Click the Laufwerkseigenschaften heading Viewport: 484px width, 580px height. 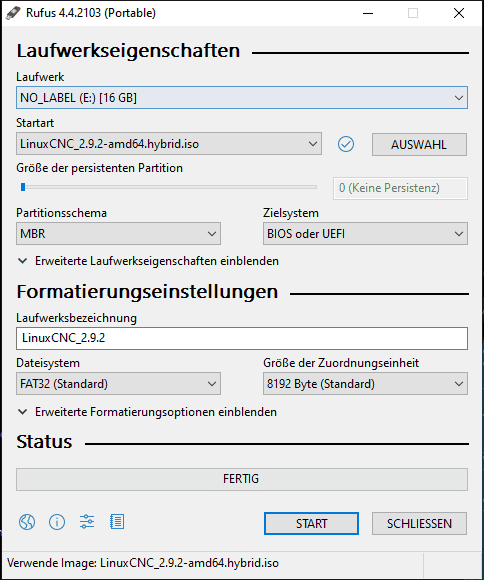tap(128, 51)
